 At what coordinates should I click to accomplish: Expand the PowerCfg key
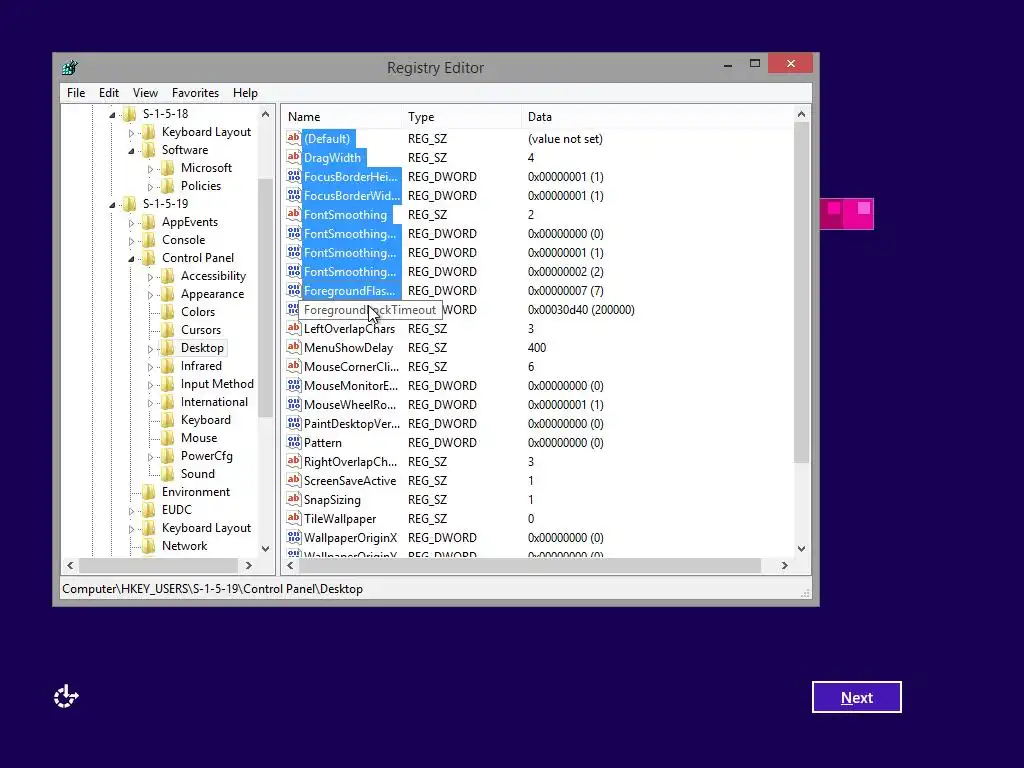coord(150,457)
